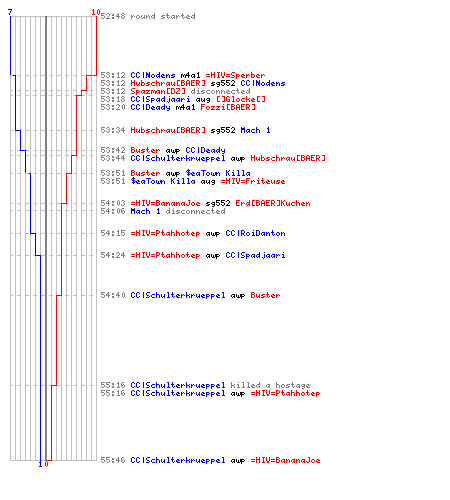Click victim CC|RoiDanton at 54:15

click(255, 233)
